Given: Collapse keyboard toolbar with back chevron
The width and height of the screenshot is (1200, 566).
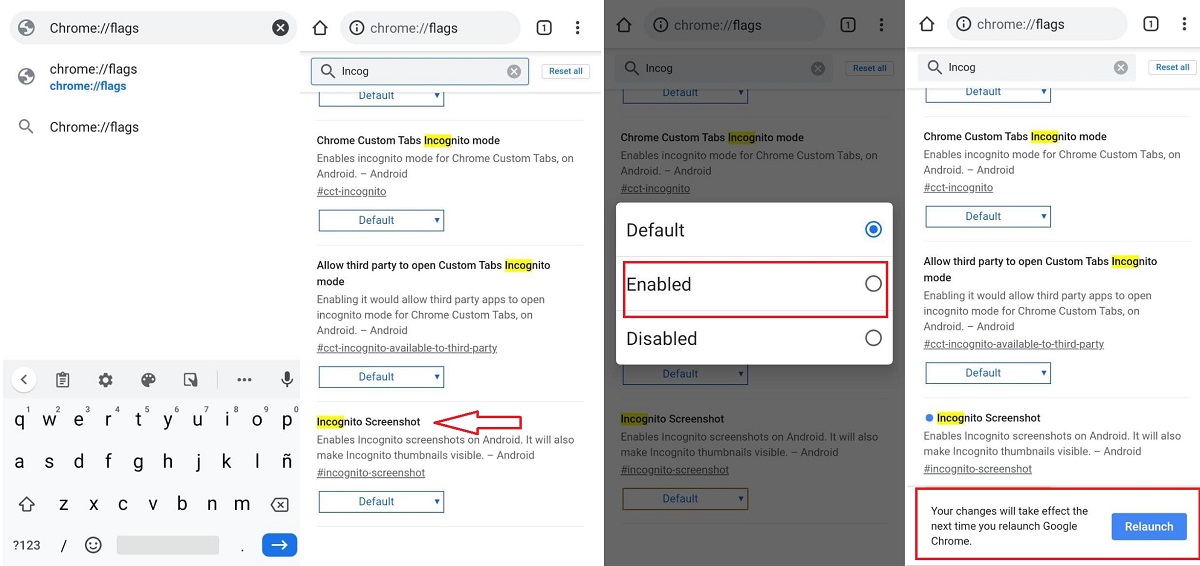Looking at the screenshot, I should click(x=24, y=380).
